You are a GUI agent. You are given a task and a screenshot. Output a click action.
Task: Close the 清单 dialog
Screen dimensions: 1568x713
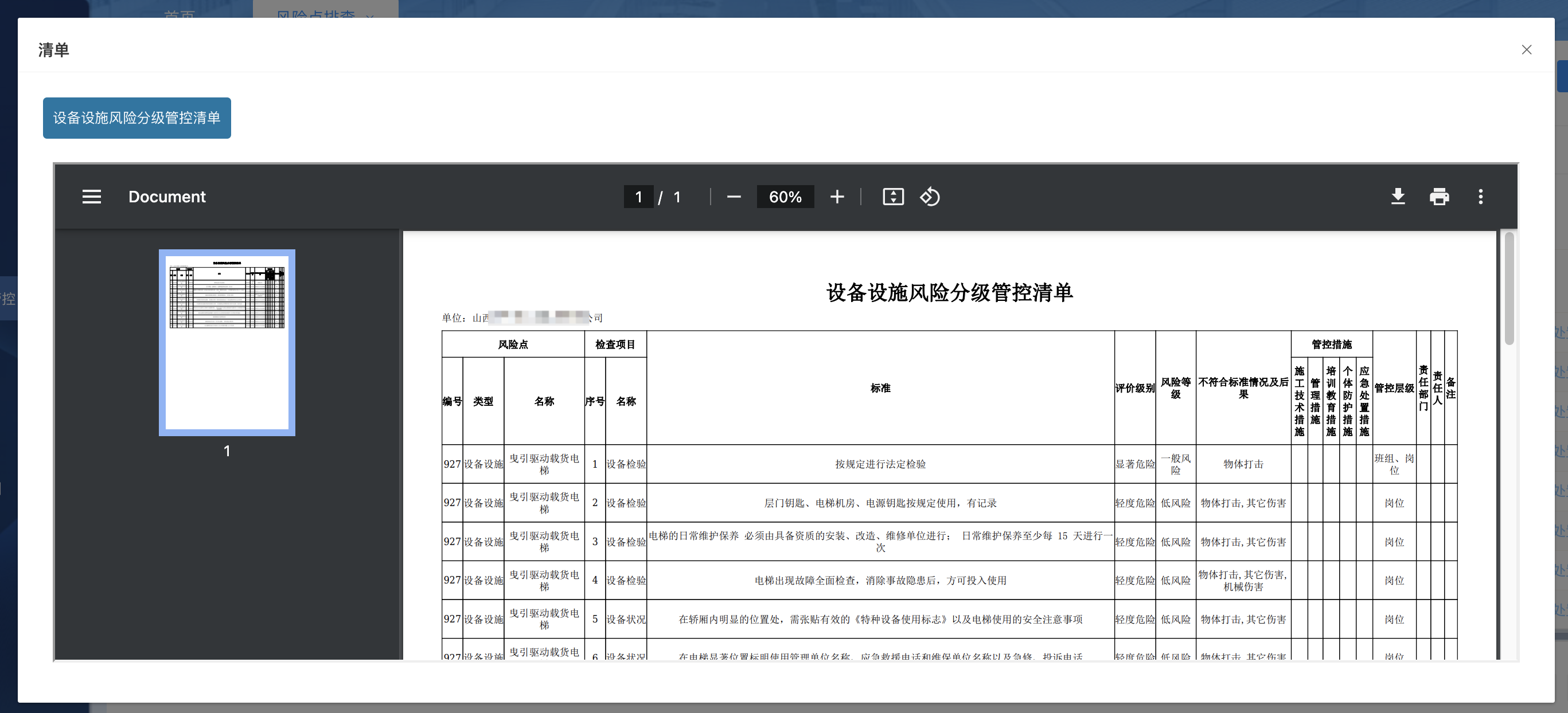pos(1526,50)
